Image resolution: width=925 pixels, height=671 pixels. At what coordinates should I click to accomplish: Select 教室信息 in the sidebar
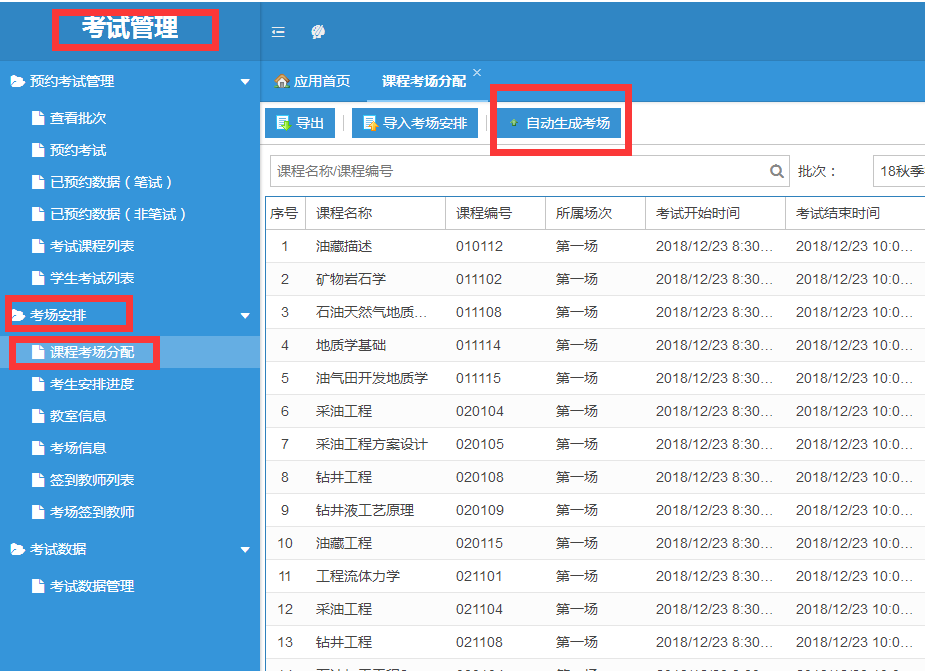point(78,416)
